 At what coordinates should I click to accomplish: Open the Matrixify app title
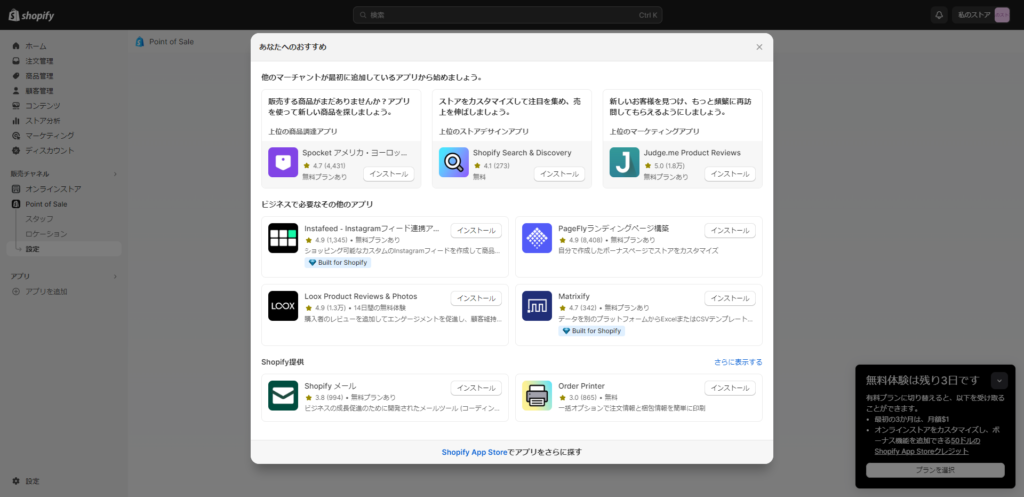click(x=574, y=297)
